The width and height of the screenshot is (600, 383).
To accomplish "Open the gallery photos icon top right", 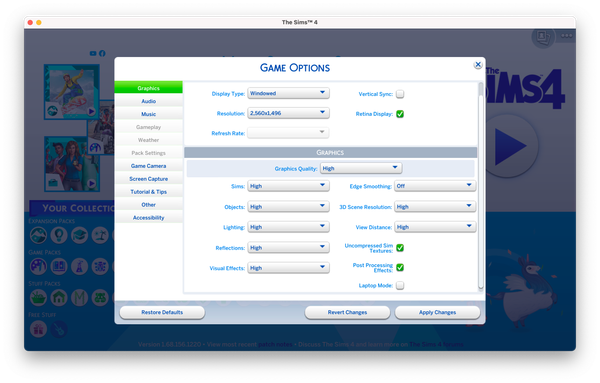I will tap(543, 37).
